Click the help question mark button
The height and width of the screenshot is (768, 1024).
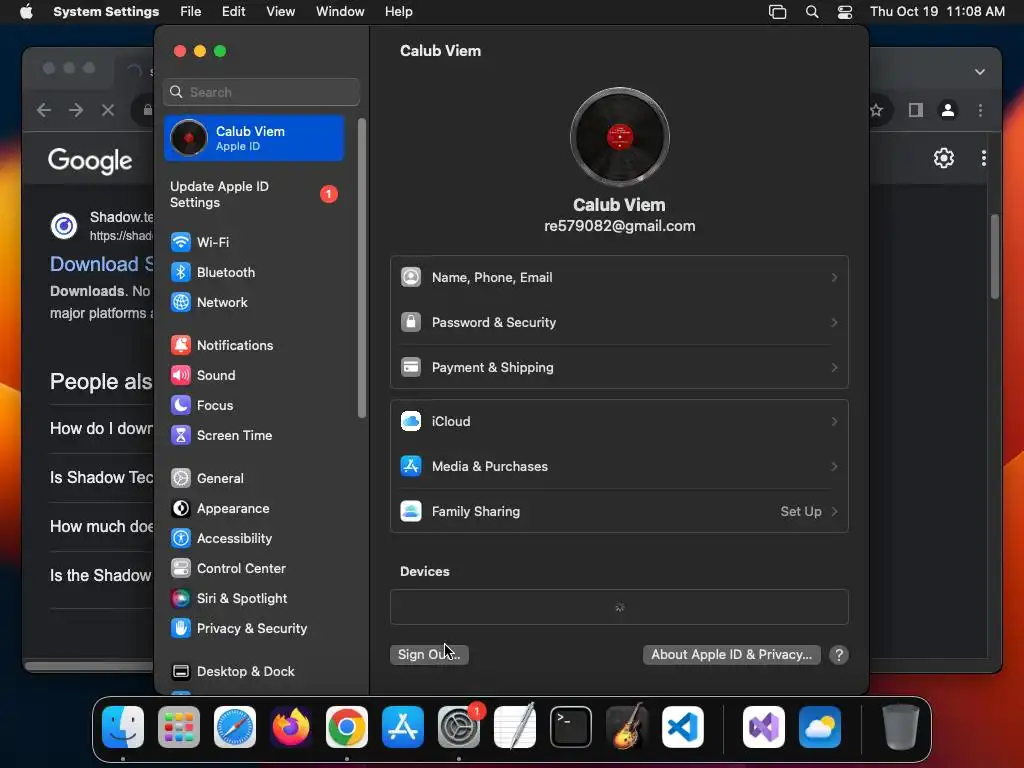[x=839, y=655]
